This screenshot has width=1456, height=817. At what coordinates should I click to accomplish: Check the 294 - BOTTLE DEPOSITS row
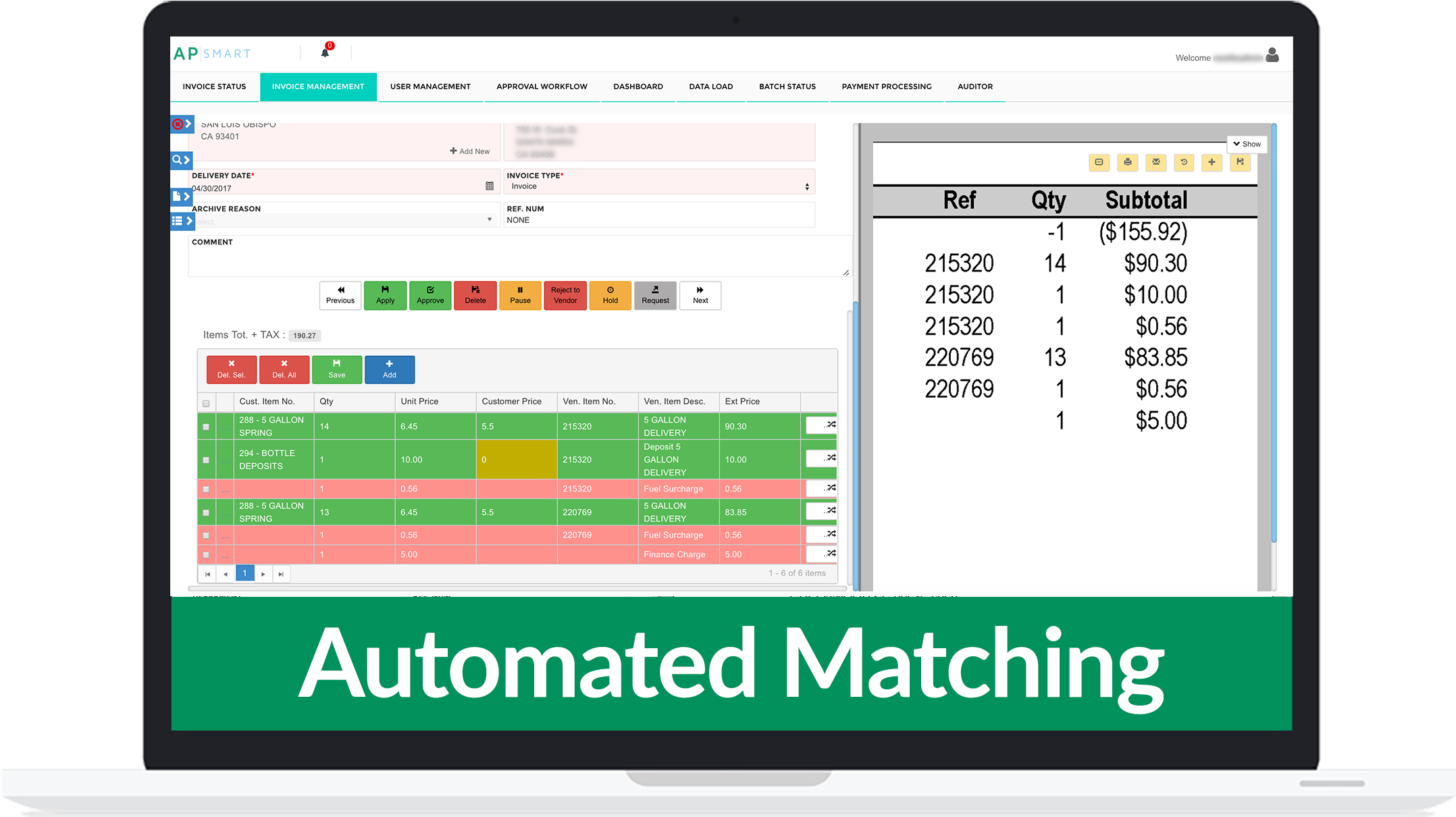(206, 459)
